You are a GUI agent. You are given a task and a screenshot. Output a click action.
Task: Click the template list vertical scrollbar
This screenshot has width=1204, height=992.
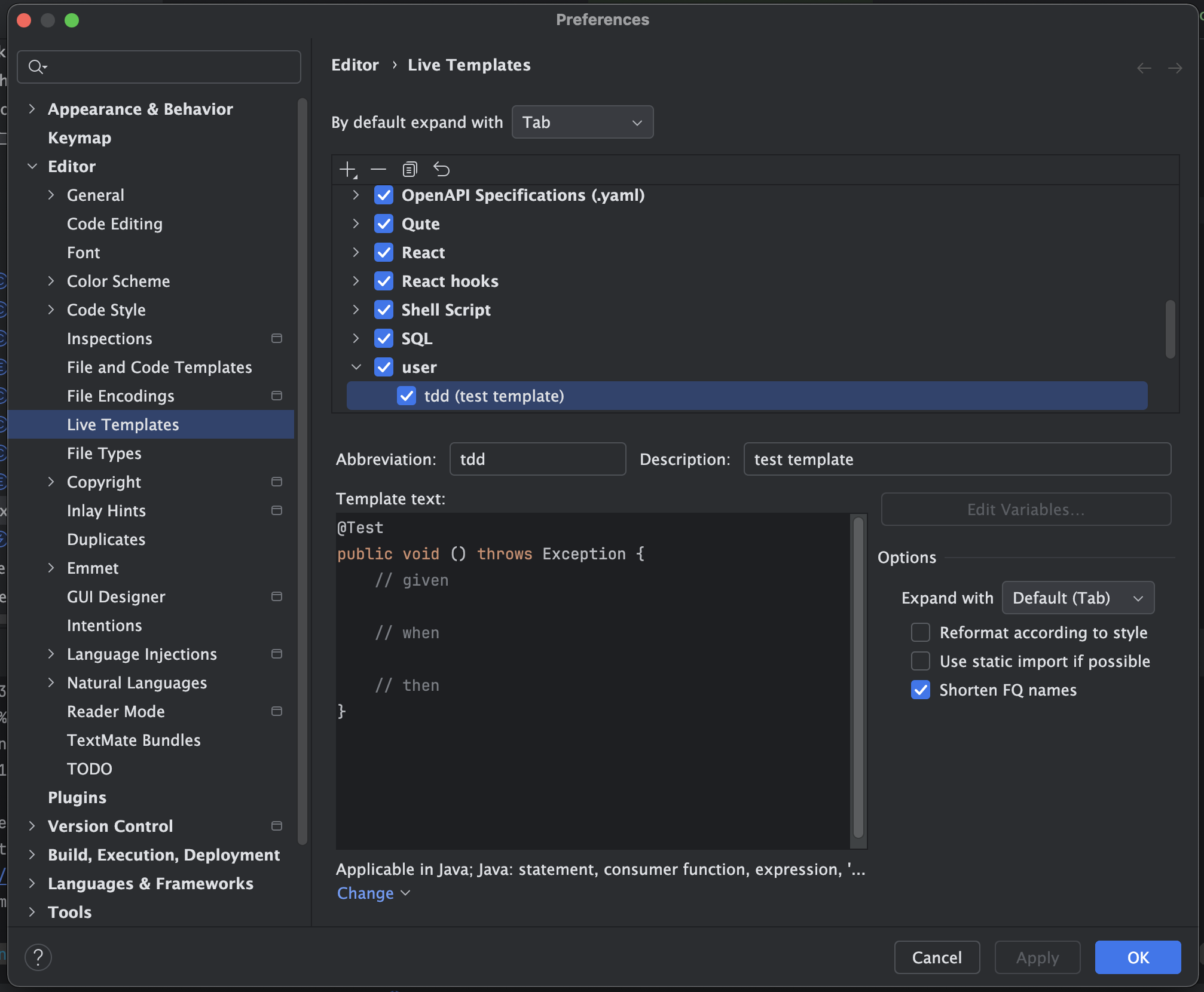[1170, 329]
